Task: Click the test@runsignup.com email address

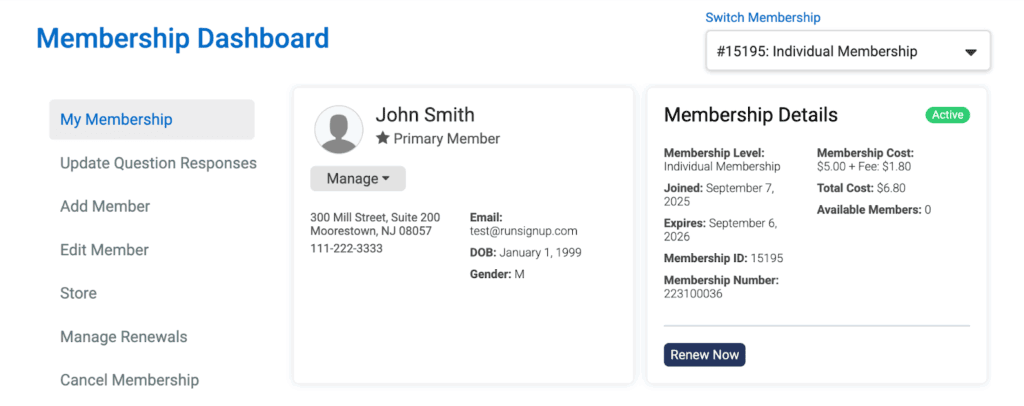Action: coord(524,231)
